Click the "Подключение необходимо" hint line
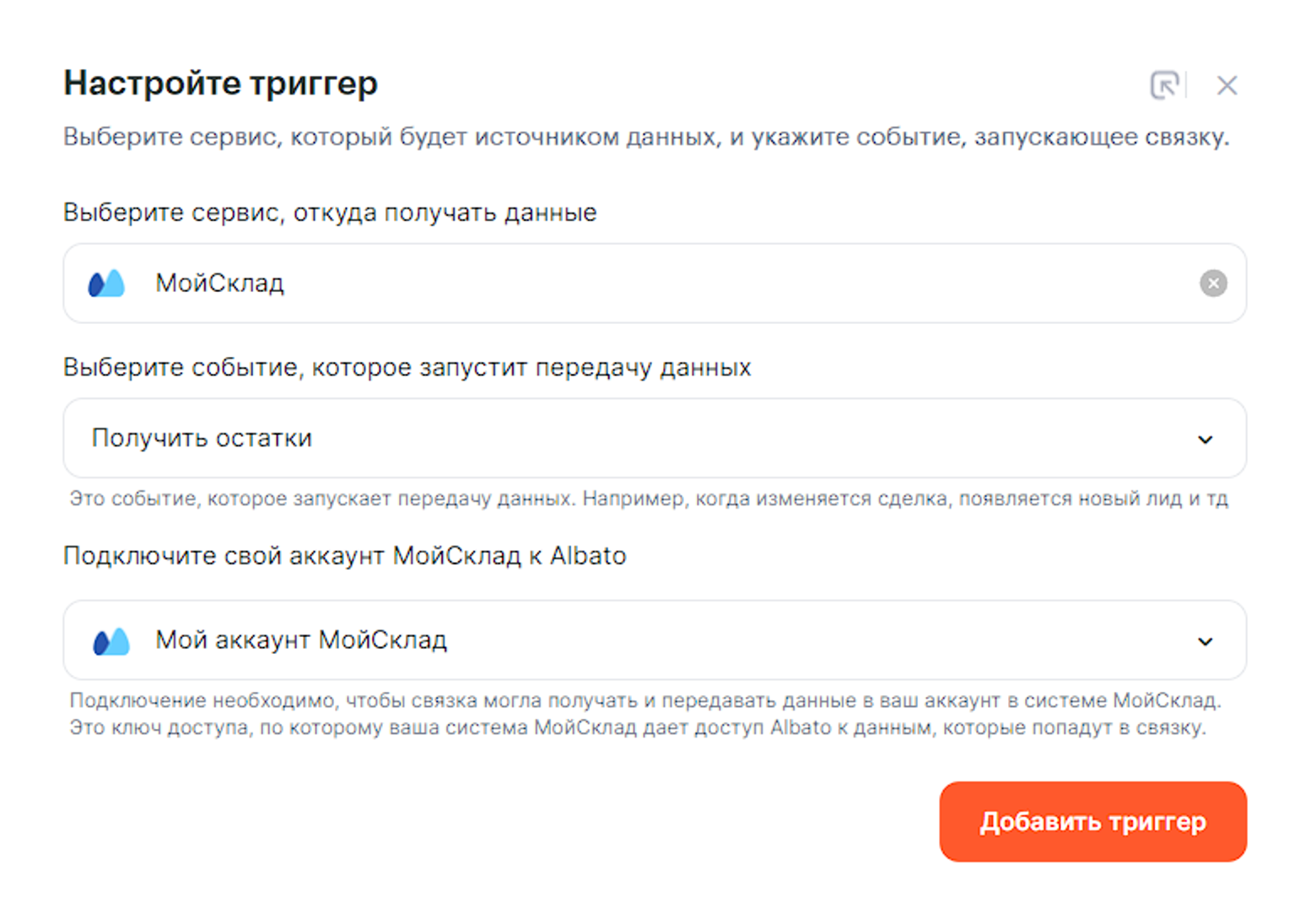1316x907 pixels. pyautogui.click(x=645, y=700)
